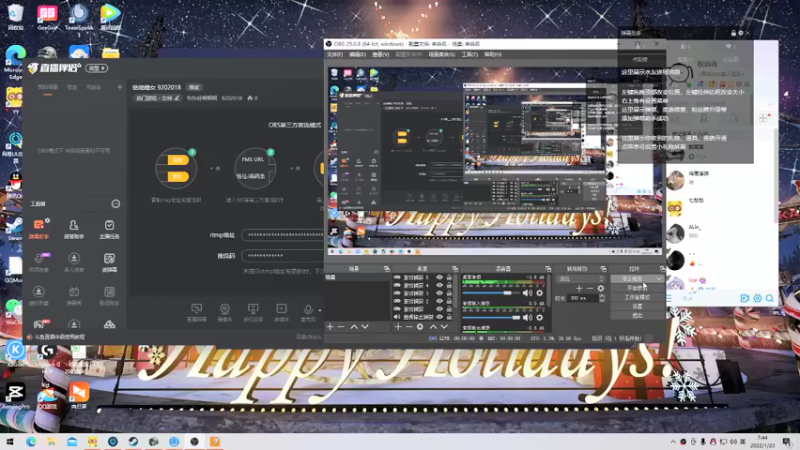This screenshot has height=450, width=800.
Task: Adjust the 音频输入捕获 volume slider
Action: coord(491,318)
